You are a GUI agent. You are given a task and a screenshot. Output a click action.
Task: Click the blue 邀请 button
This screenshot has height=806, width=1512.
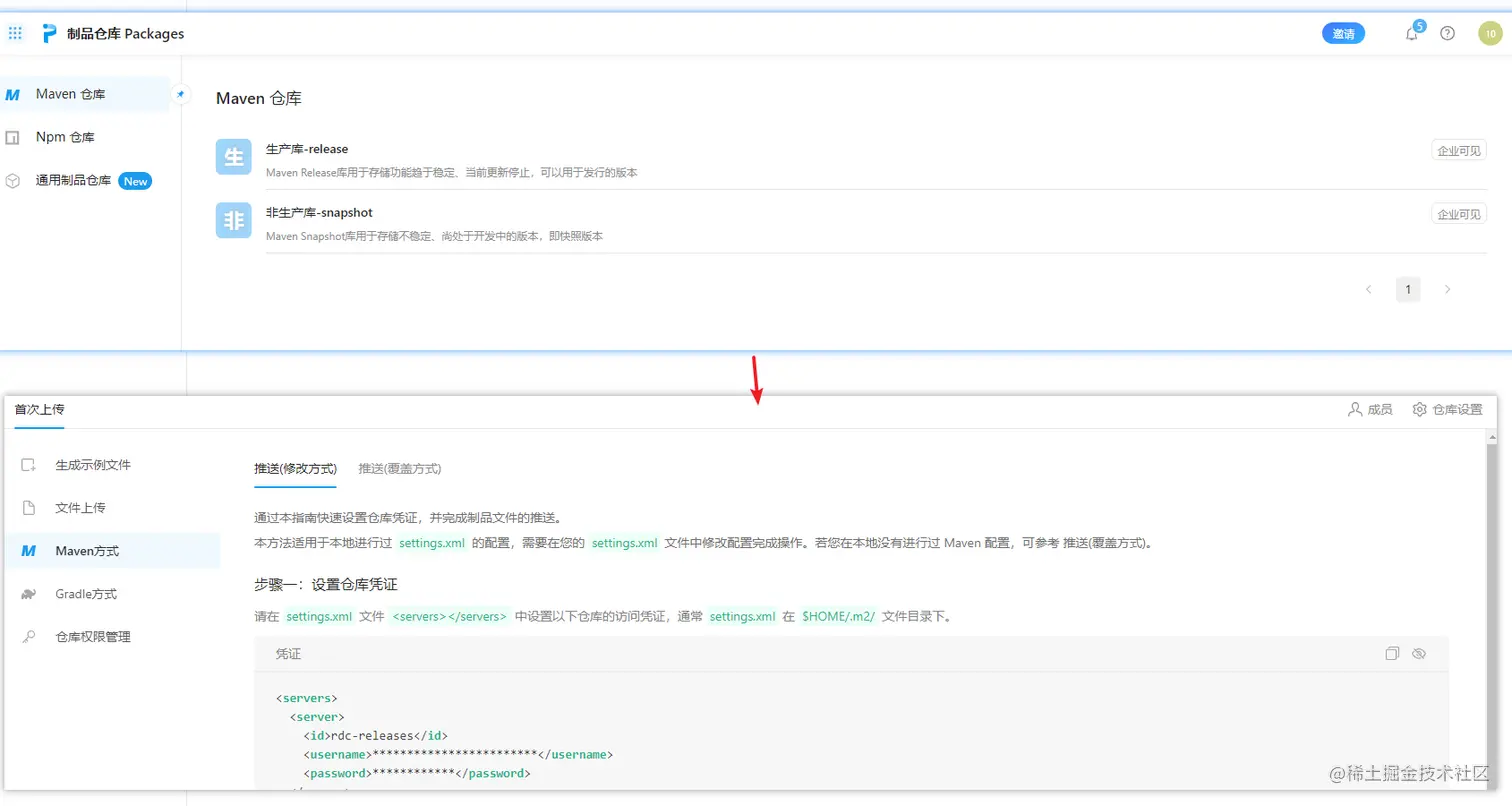click(x=1343, y=33)
